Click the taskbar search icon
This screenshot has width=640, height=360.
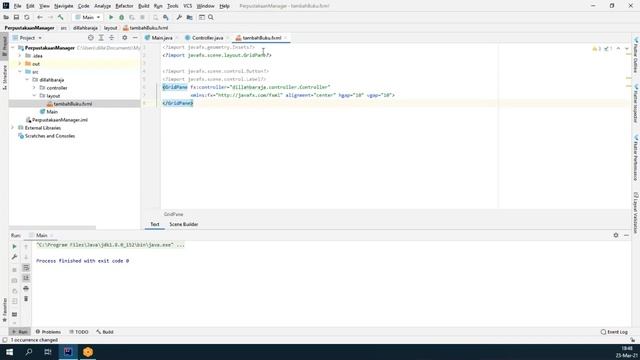coord(29,352)
